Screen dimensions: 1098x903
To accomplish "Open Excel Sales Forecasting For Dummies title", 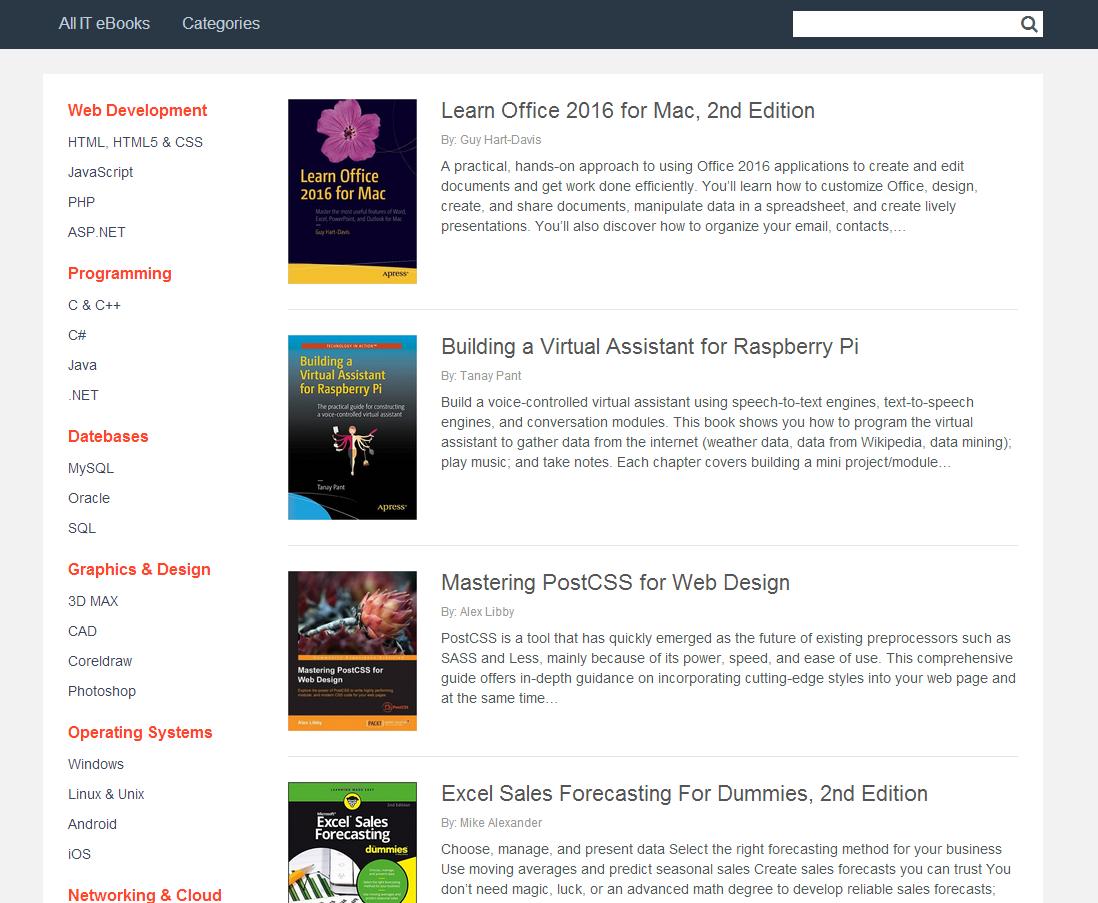I will click(x=684, y=793).
